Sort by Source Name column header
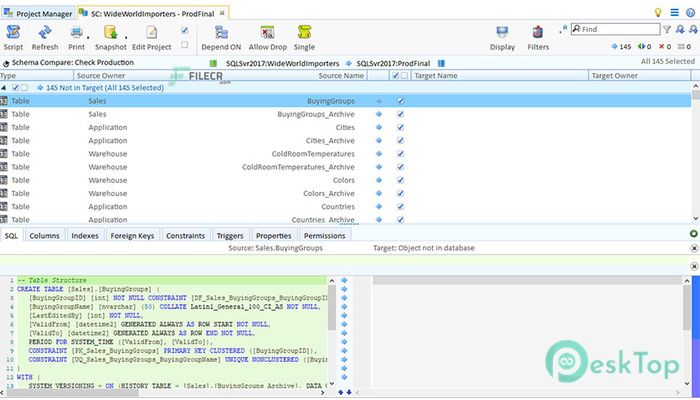 pyautogui.click(x=341, y=75)
